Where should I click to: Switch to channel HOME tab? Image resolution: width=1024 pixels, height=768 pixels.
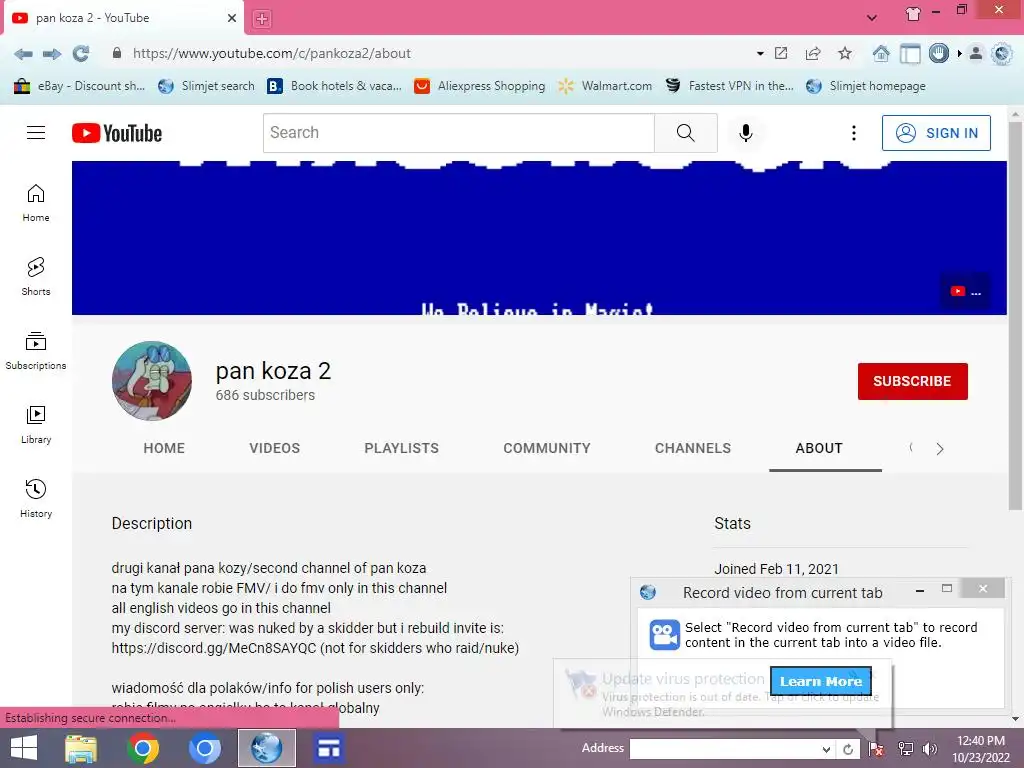(164, 448)
